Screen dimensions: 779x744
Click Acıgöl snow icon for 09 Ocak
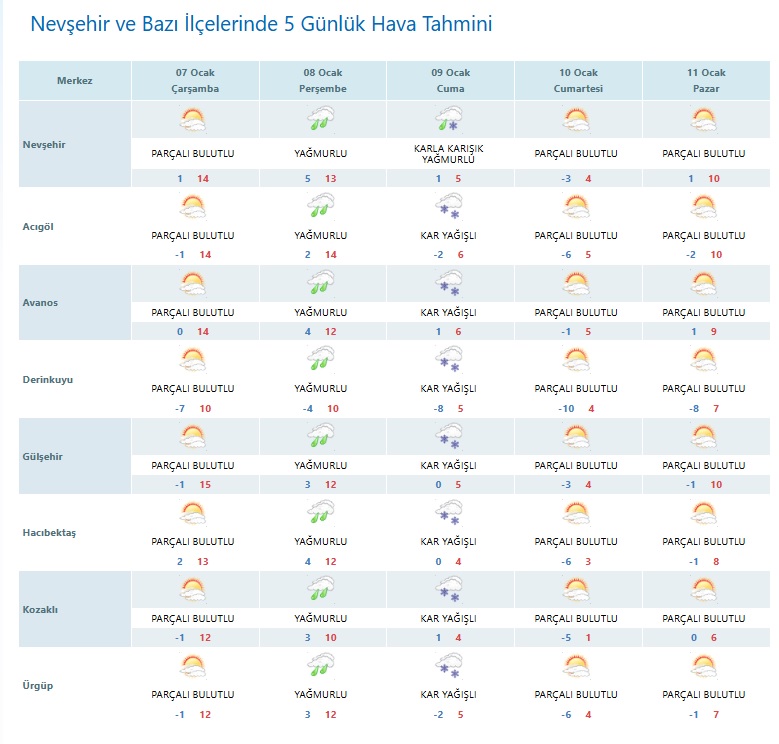(448, 208)
